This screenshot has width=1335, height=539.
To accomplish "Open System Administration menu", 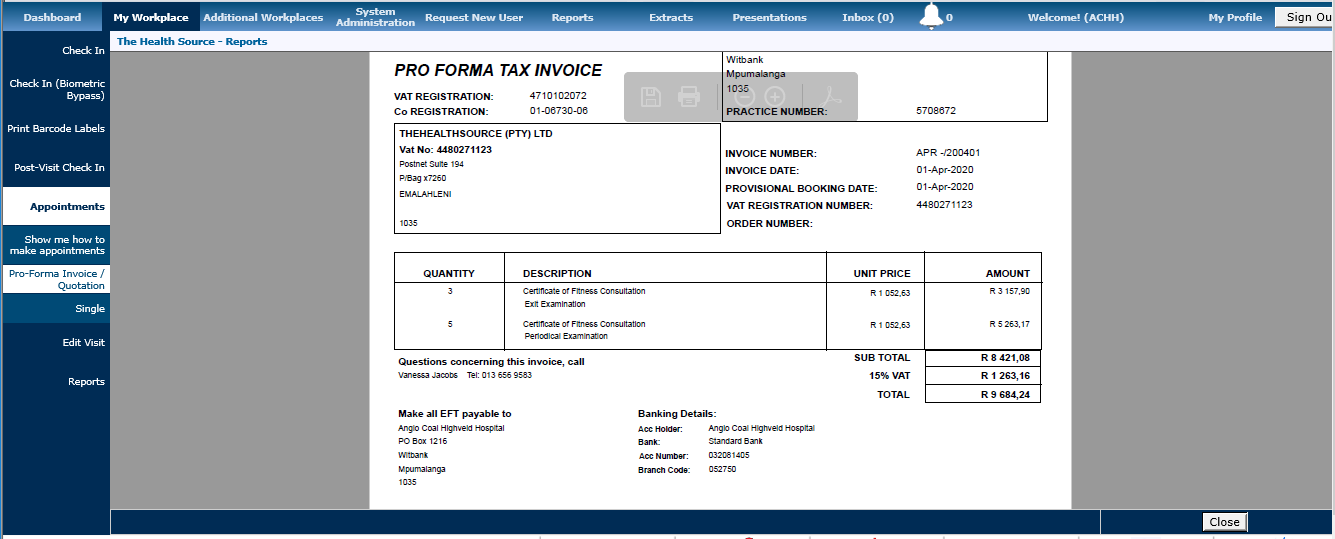I will (x=375, y=17).
